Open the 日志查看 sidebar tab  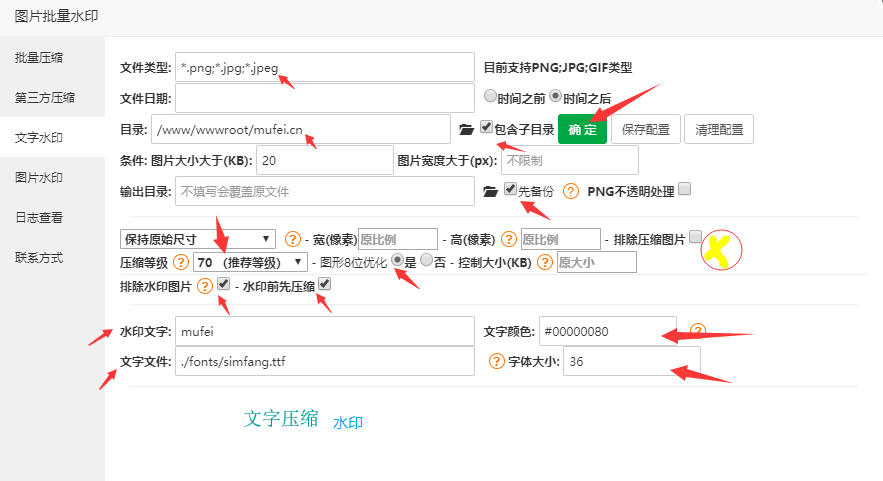[39, 217]
